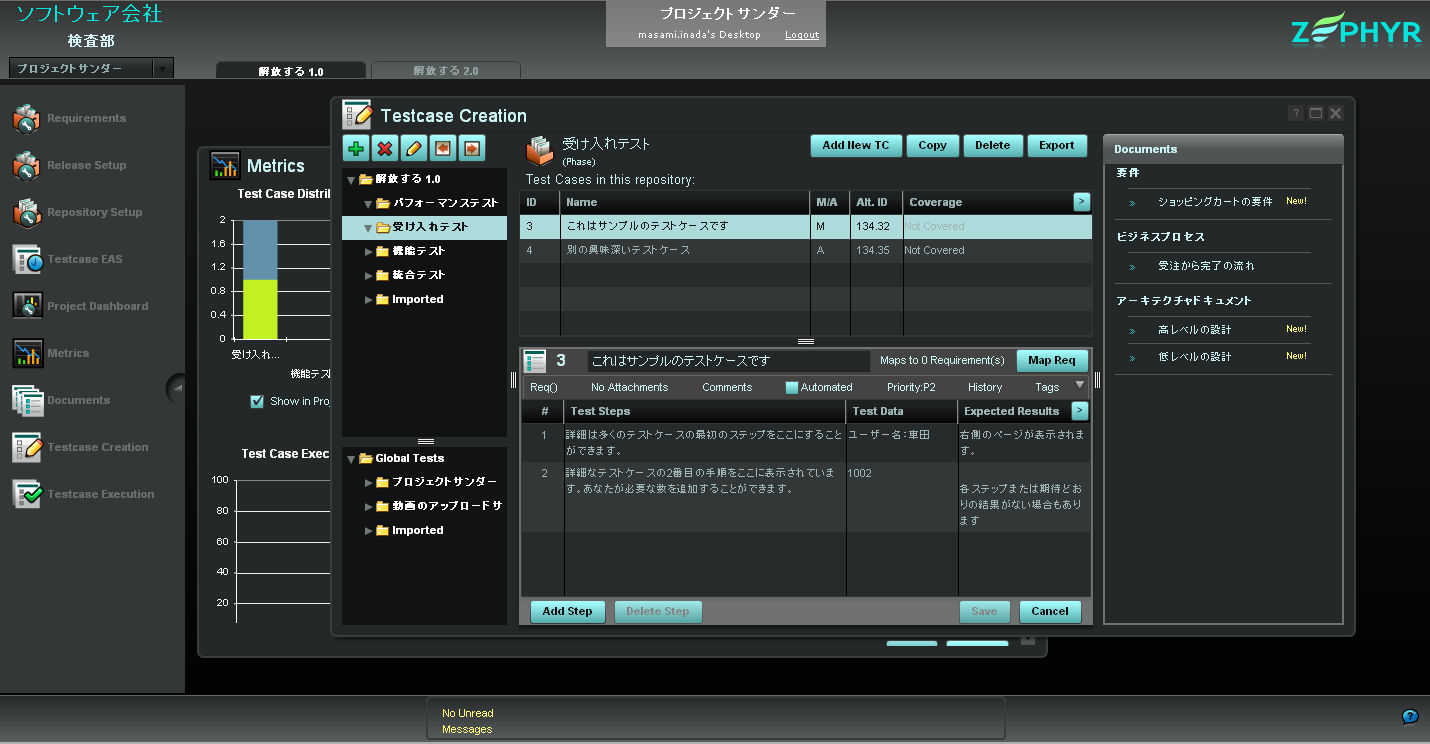Expand the 動画のアップロード folder arrow
1430x744 pixels.
click(x=368, y=506)
